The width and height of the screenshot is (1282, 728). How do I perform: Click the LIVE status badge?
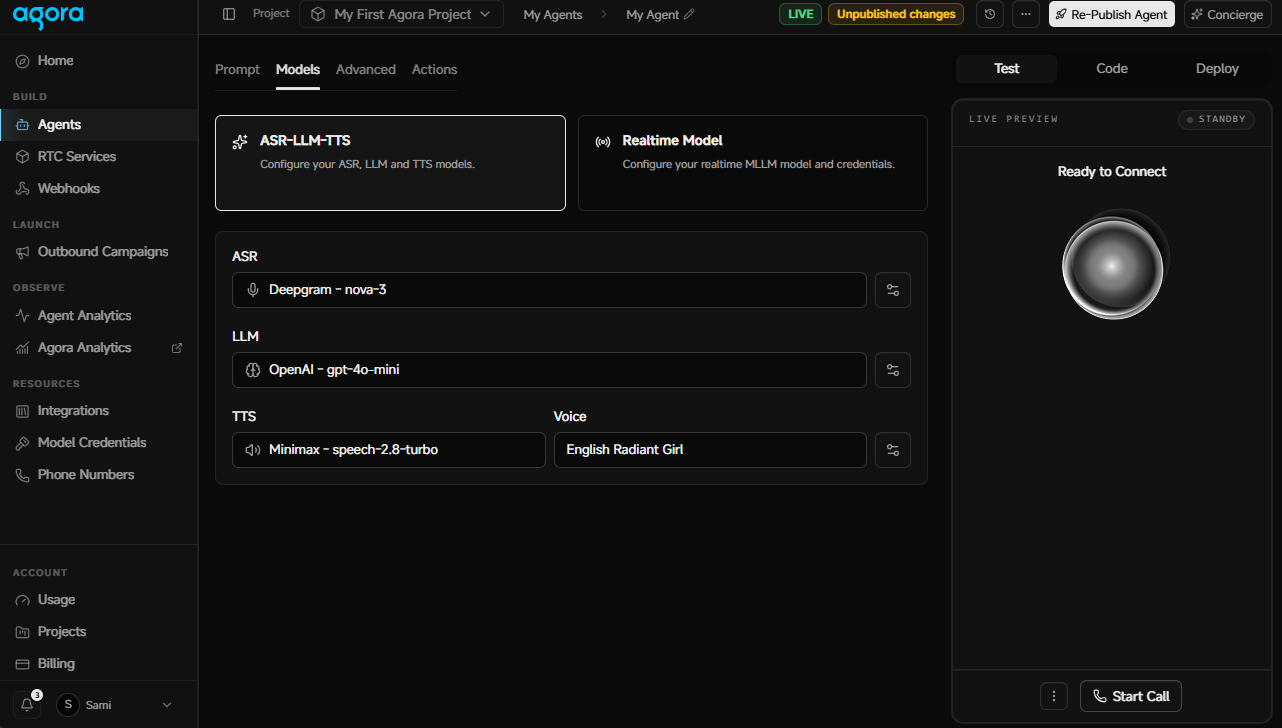(x=800, y=14)
